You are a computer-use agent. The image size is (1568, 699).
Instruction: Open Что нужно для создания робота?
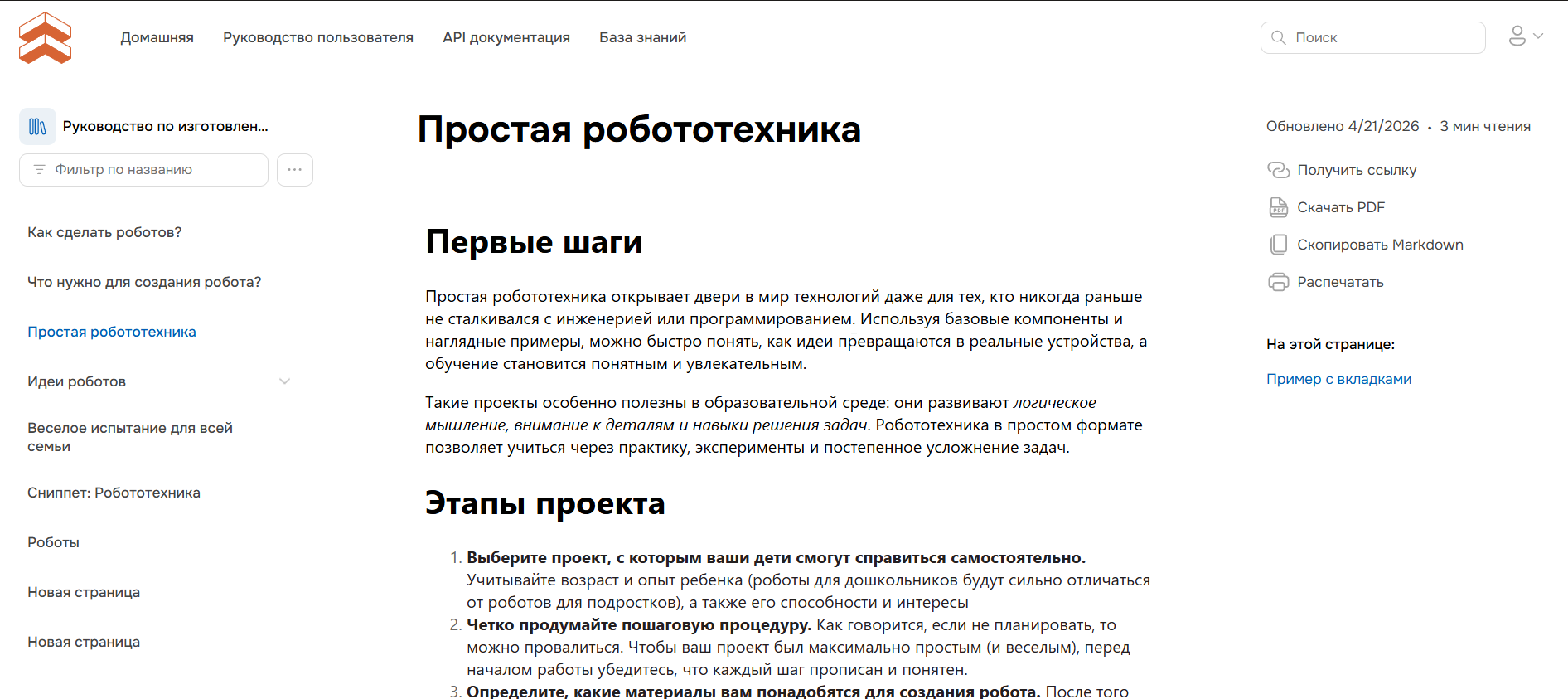pyautogui.click(x=144, y=282)
